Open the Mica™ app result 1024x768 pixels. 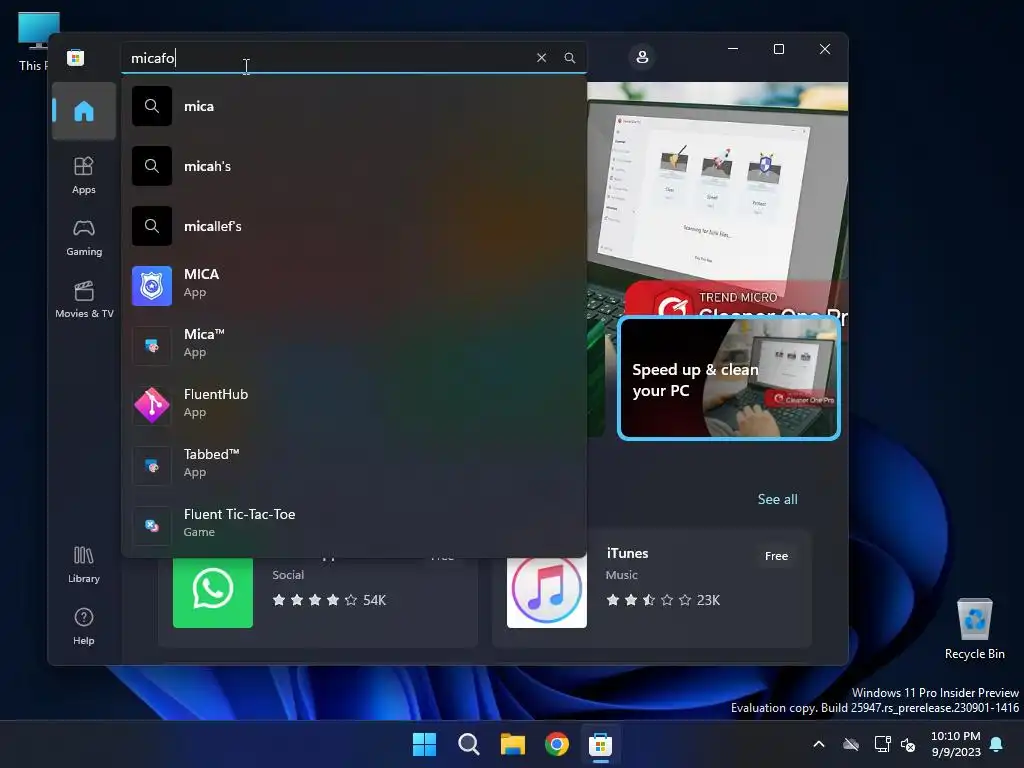(x=354, y=345)
